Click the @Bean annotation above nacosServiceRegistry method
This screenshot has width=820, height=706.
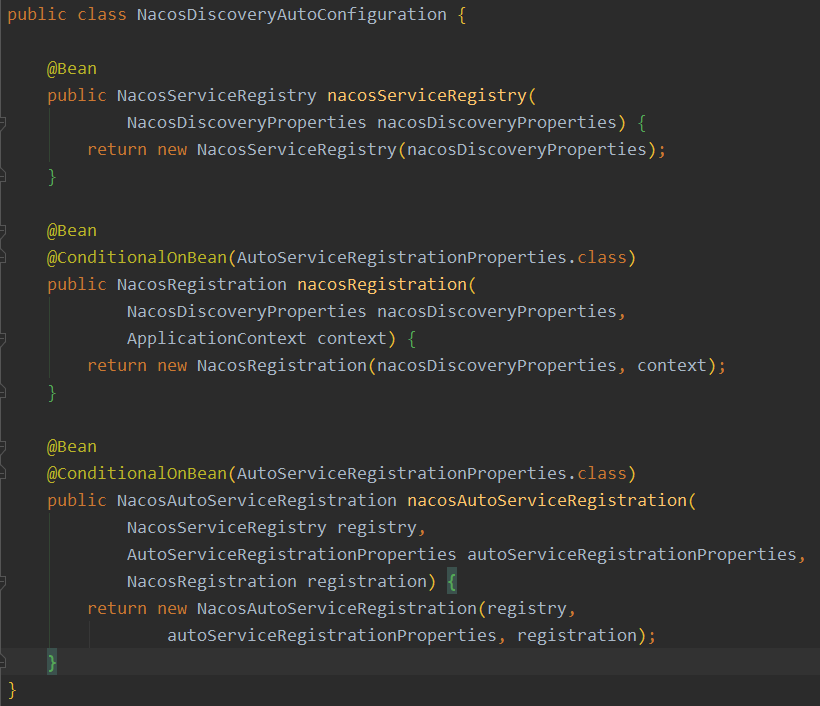pos(72,69)
